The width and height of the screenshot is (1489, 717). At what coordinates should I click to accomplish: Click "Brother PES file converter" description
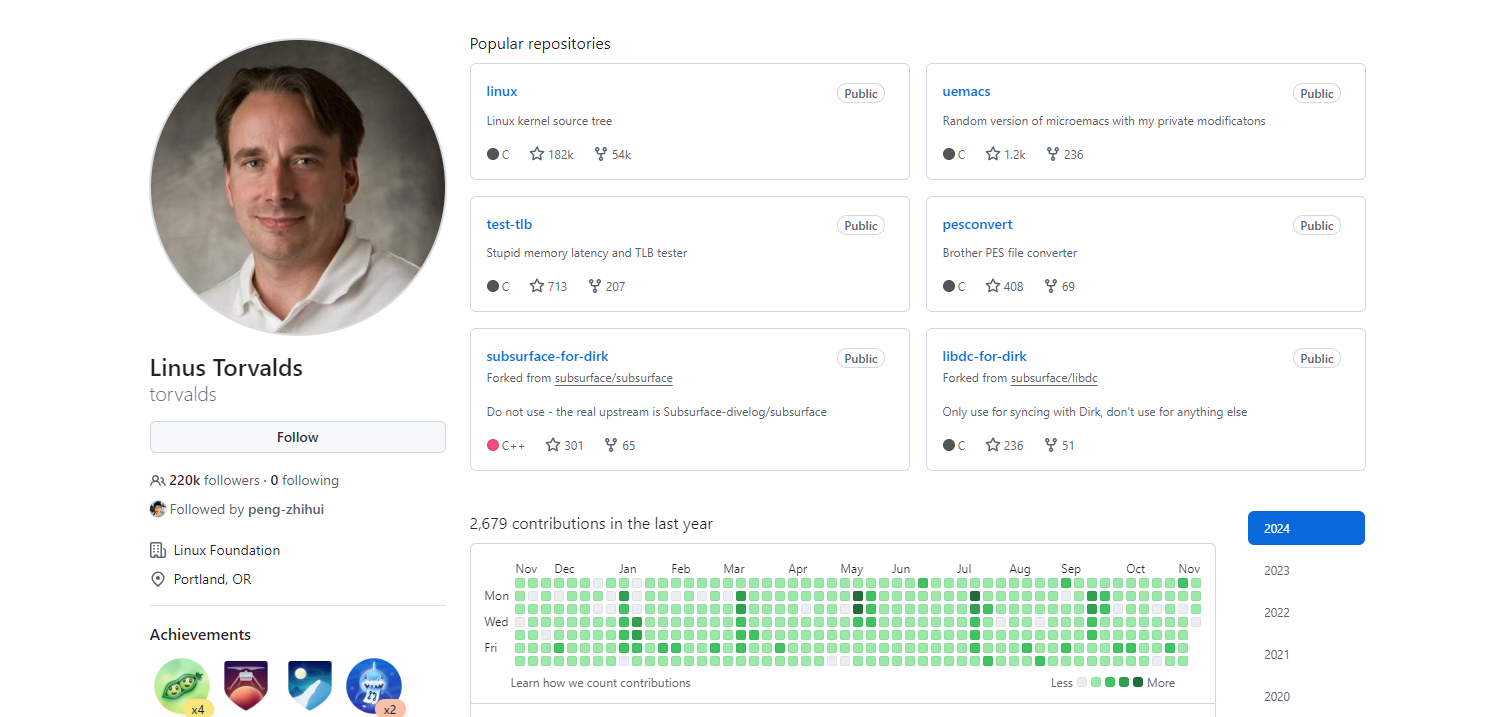(1010, 253)
